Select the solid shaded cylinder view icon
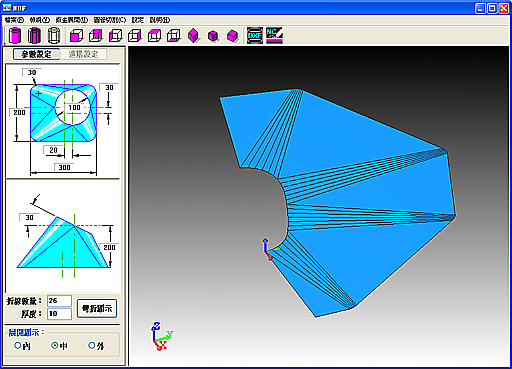Screen dimensions: 512x369 (x=14, y=35)
